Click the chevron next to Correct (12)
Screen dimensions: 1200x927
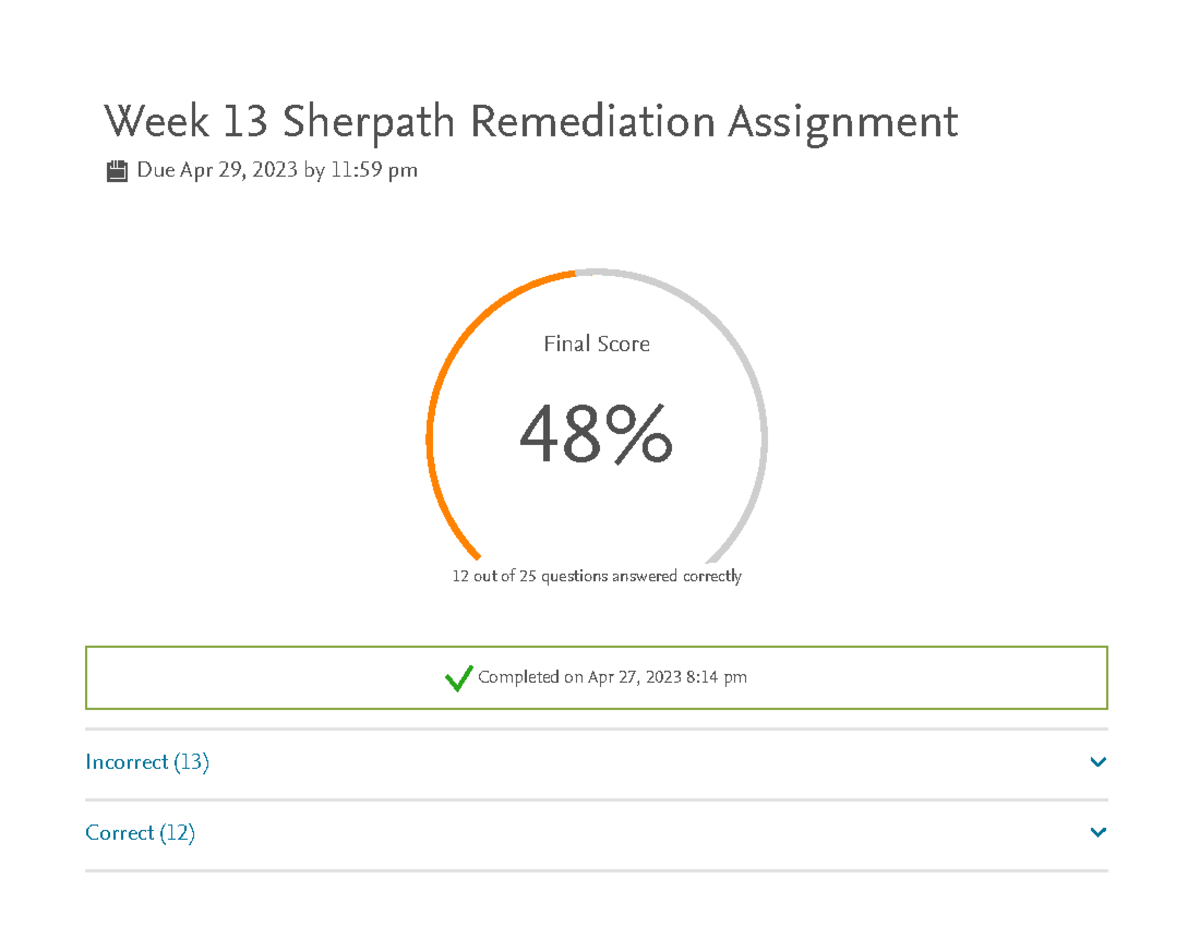(1098, 832)
